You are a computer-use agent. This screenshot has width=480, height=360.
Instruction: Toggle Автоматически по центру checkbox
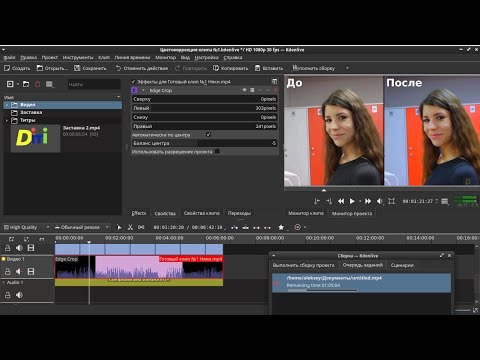(x=208, y=135)
